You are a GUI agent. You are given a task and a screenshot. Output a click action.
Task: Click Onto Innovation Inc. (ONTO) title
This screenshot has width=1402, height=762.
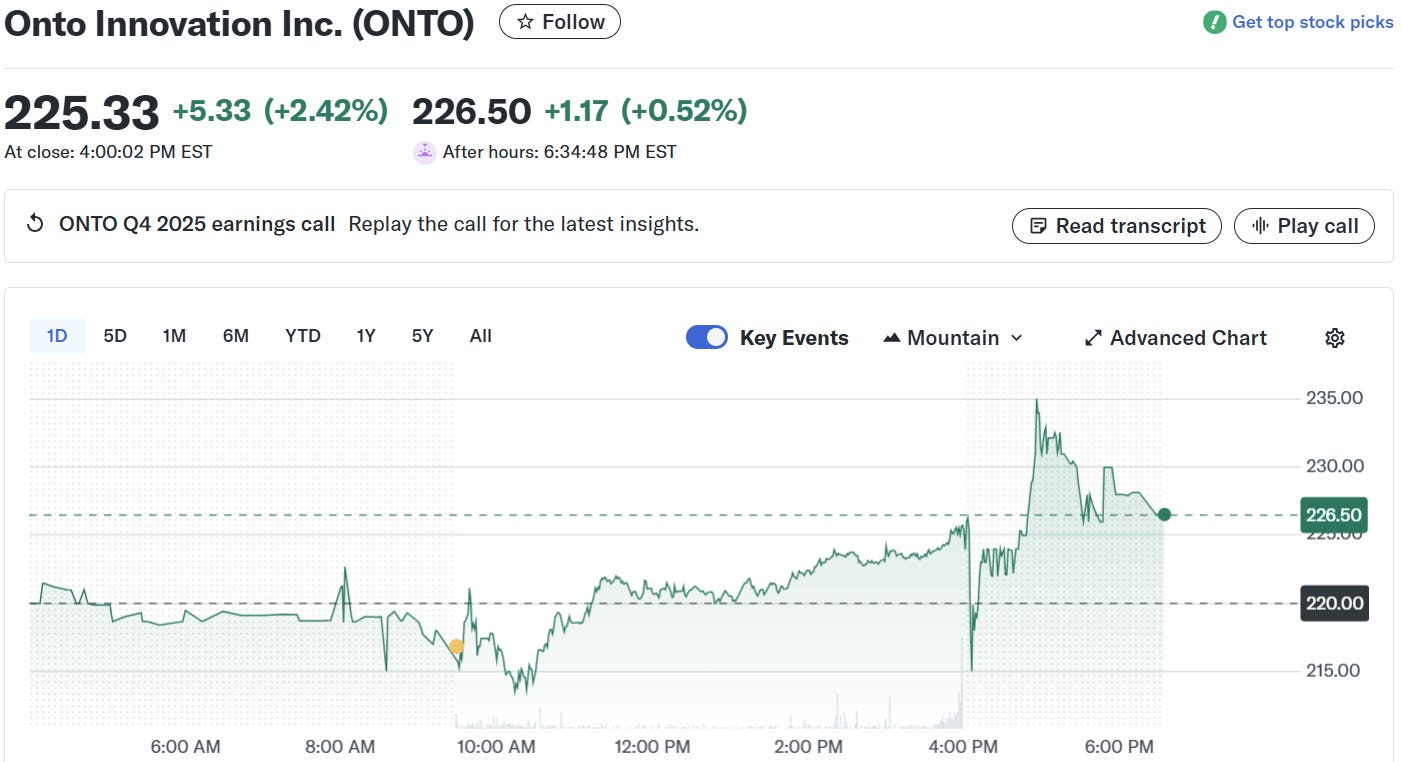click(240, 23)
